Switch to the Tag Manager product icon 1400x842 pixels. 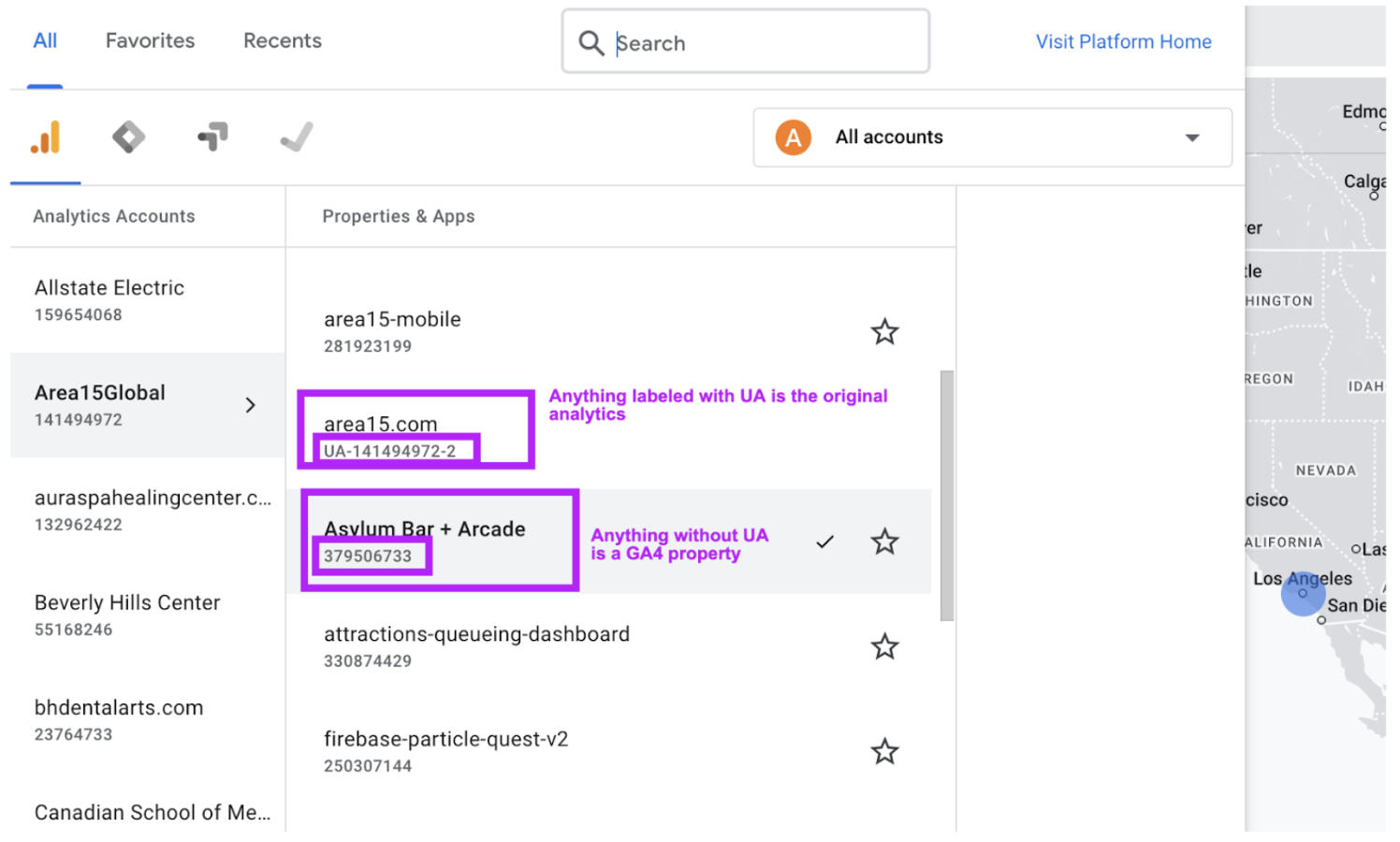[128, 138]
